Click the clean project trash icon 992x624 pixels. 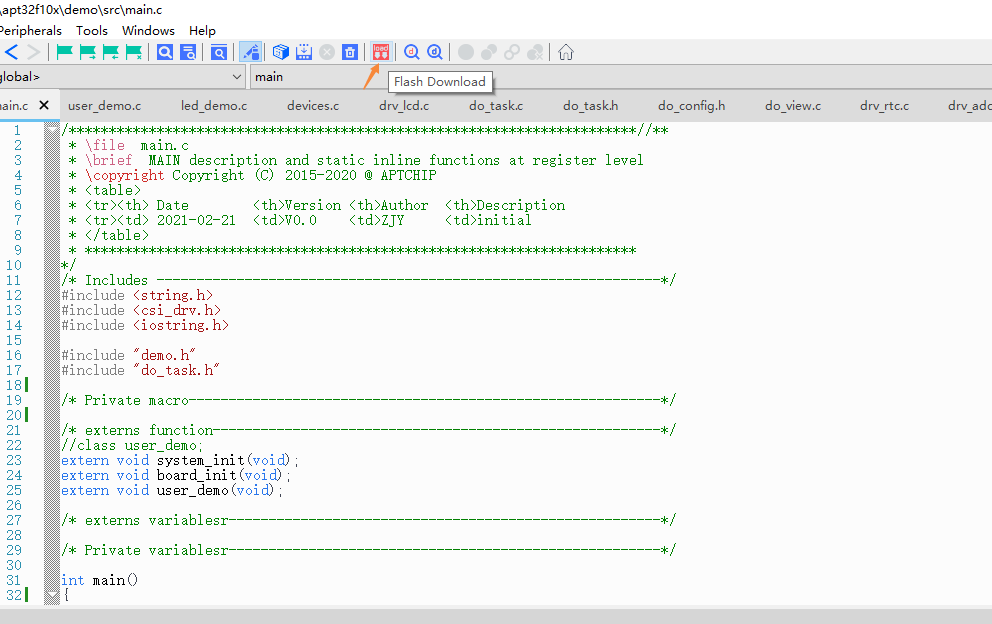click(x=350, y=52)
